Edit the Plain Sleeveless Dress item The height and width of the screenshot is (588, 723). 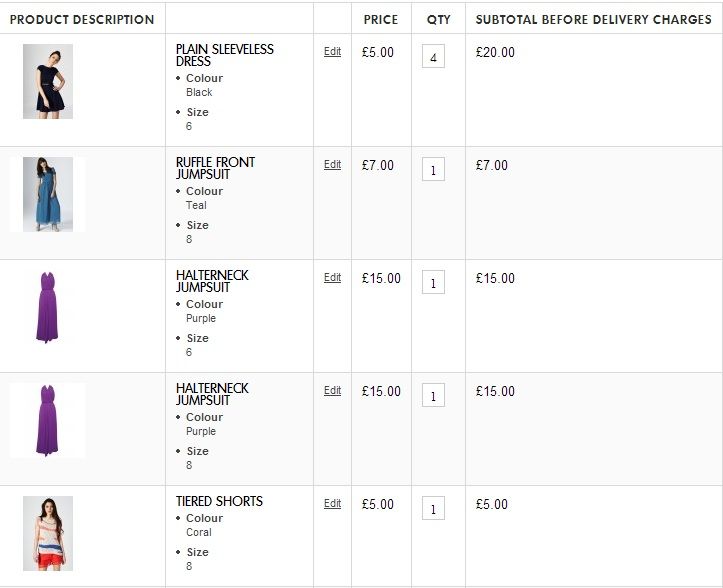point(332,52)
